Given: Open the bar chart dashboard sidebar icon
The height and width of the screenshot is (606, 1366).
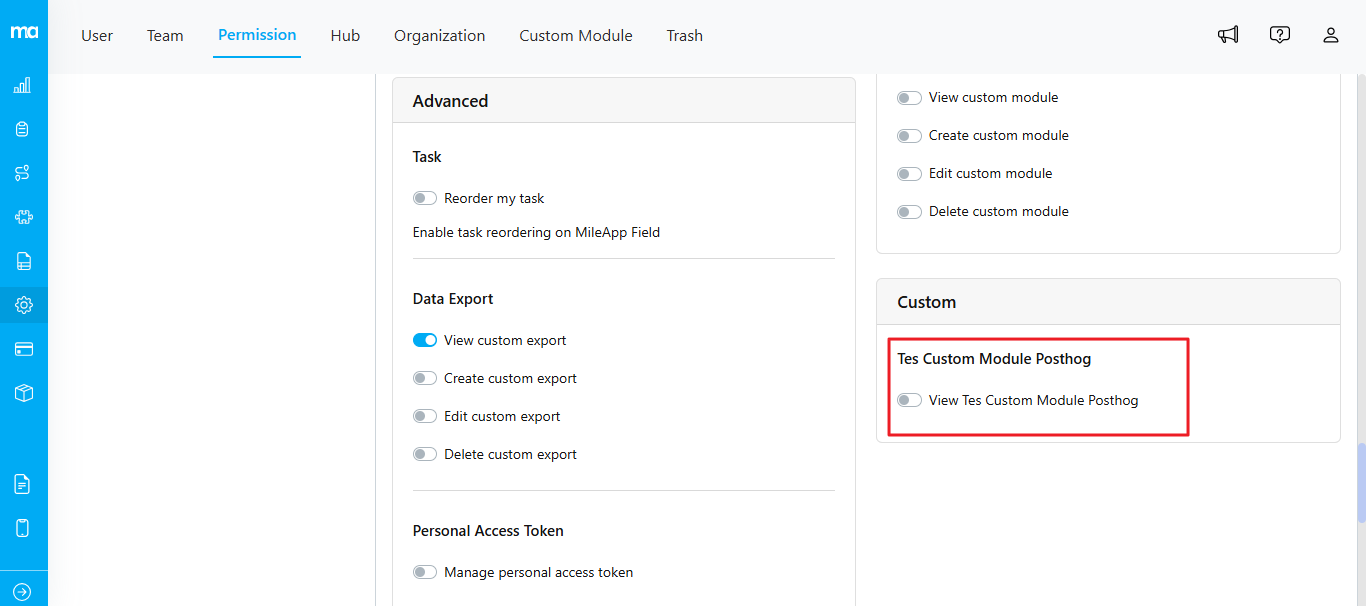Looking at the screenshot, I should pos(23,86).
